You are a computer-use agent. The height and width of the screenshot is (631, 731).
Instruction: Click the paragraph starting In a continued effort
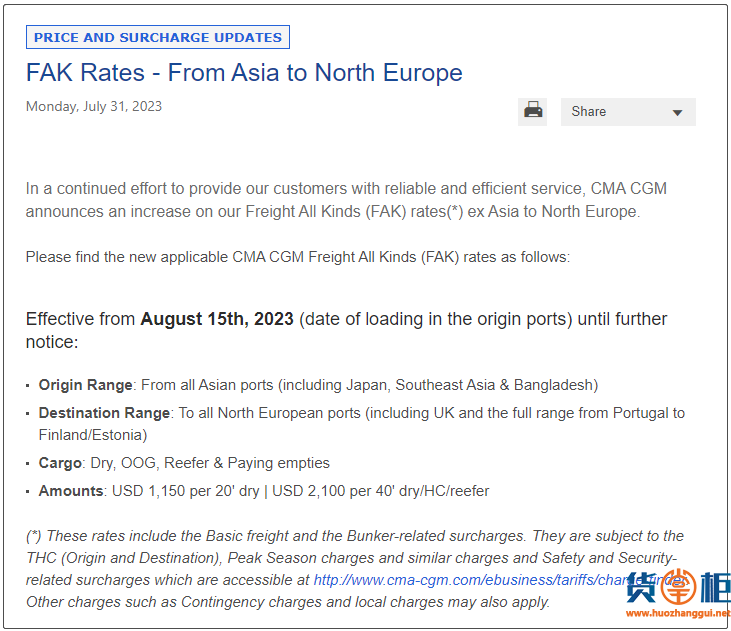[x=346, y=200]
